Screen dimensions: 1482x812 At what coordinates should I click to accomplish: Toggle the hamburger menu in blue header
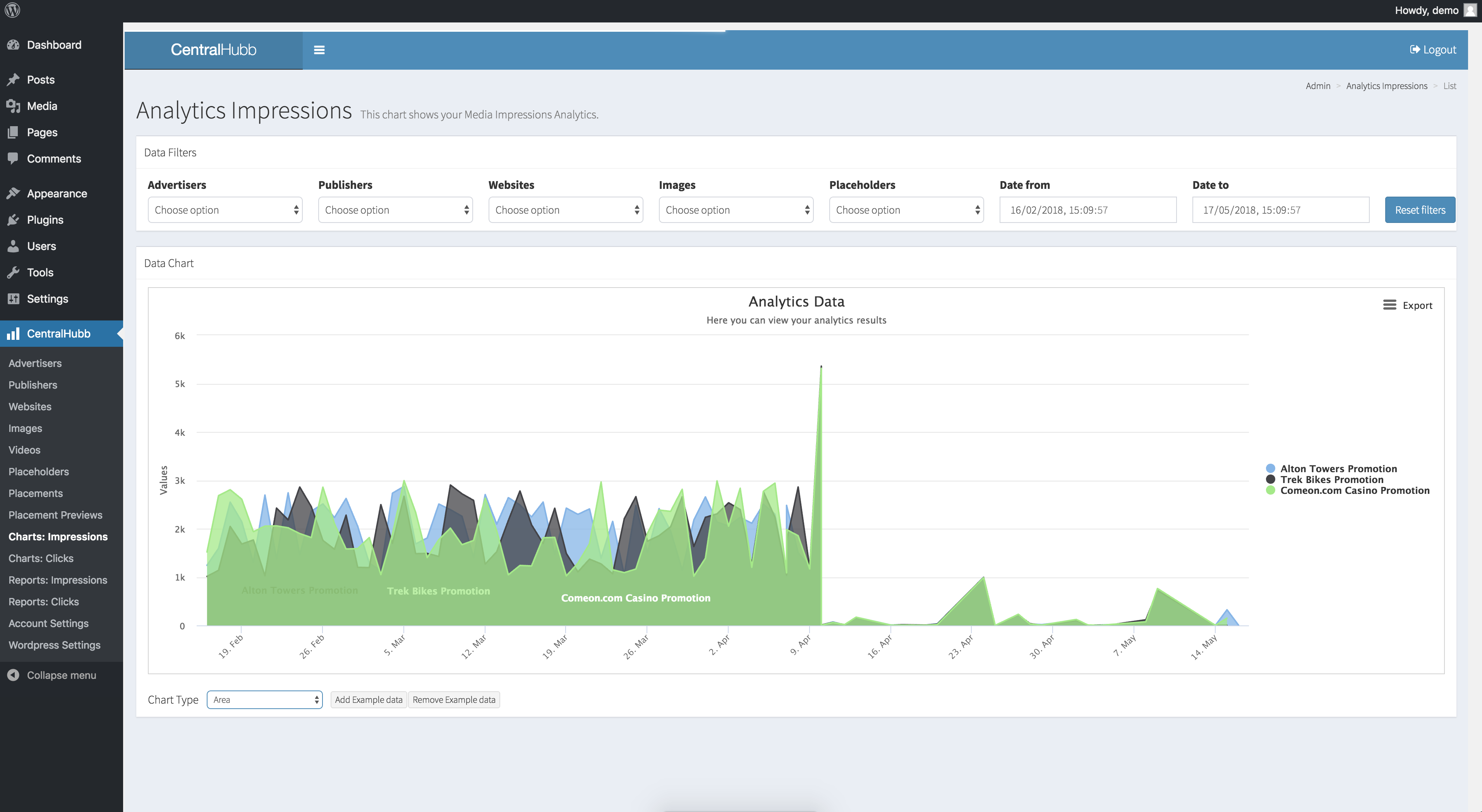tap(319, 50)
